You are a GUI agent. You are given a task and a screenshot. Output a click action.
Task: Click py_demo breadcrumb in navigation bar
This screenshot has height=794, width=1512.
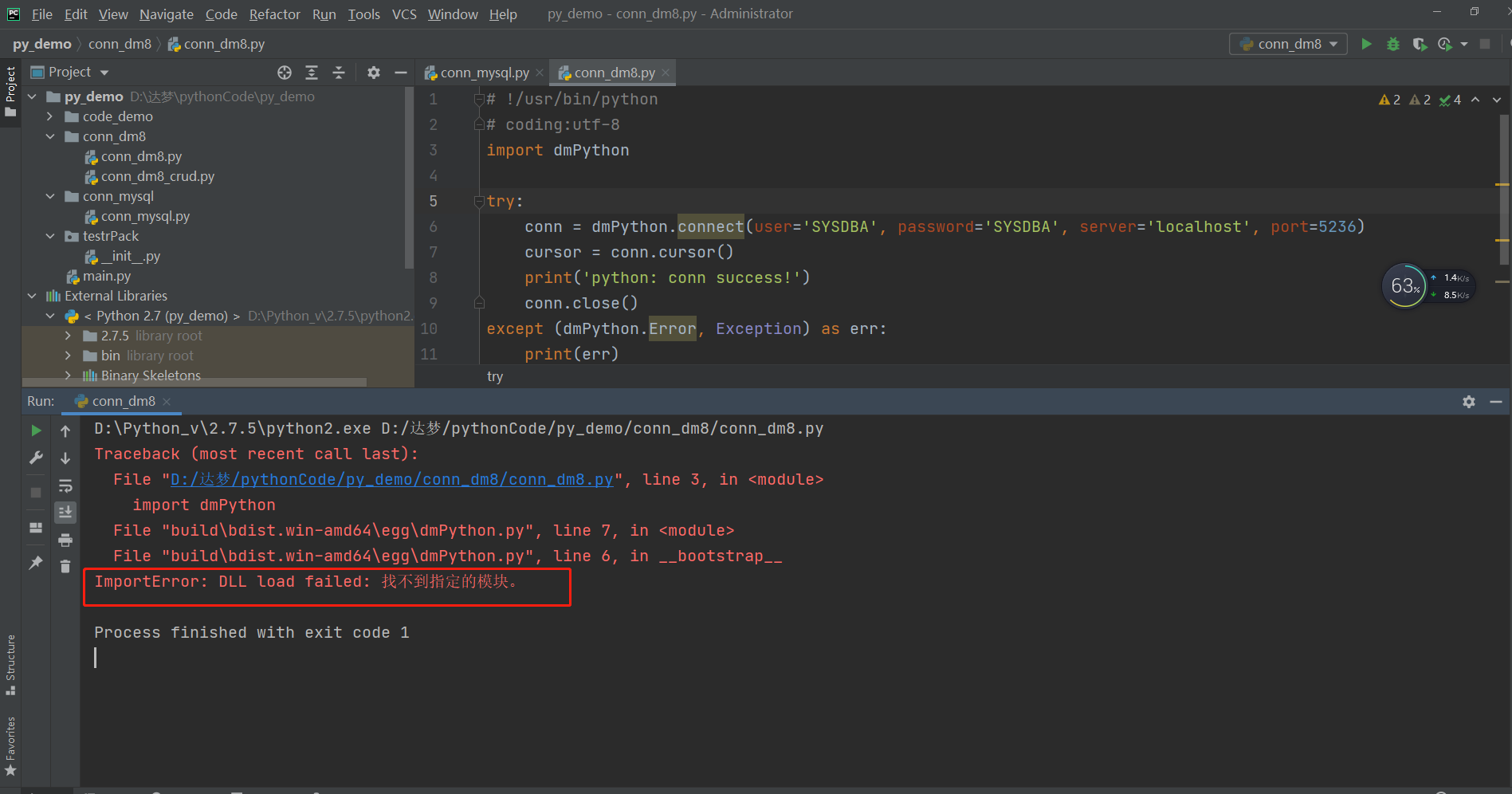click(x=42, y=44)
